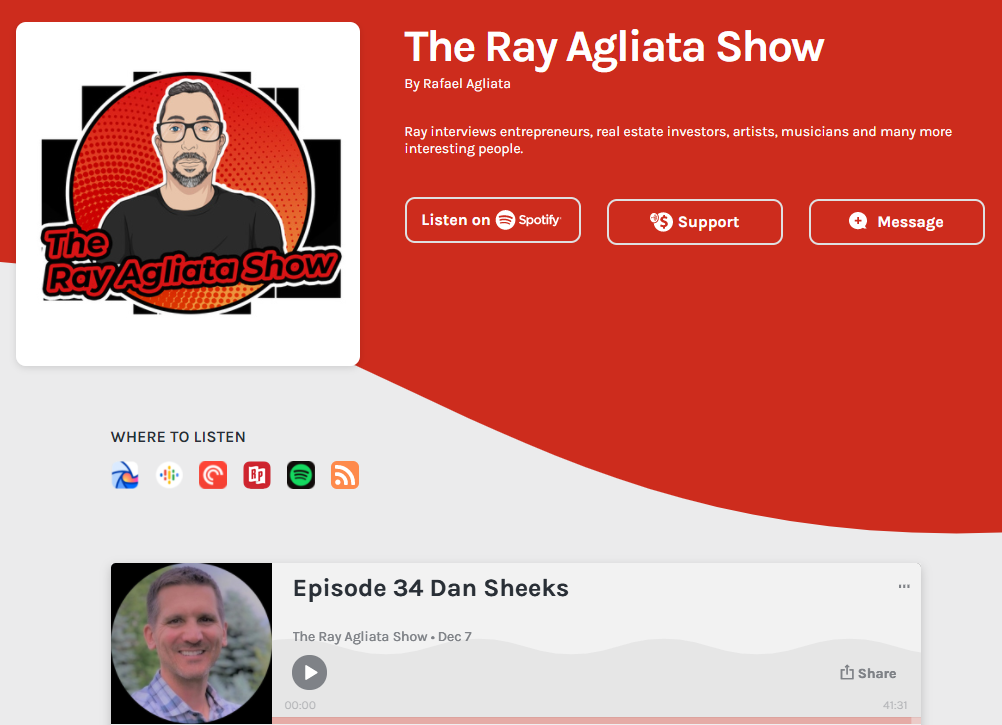Click the podcast description paragraph
This screenshot has width=1002, height=725.
pos(678,140)
